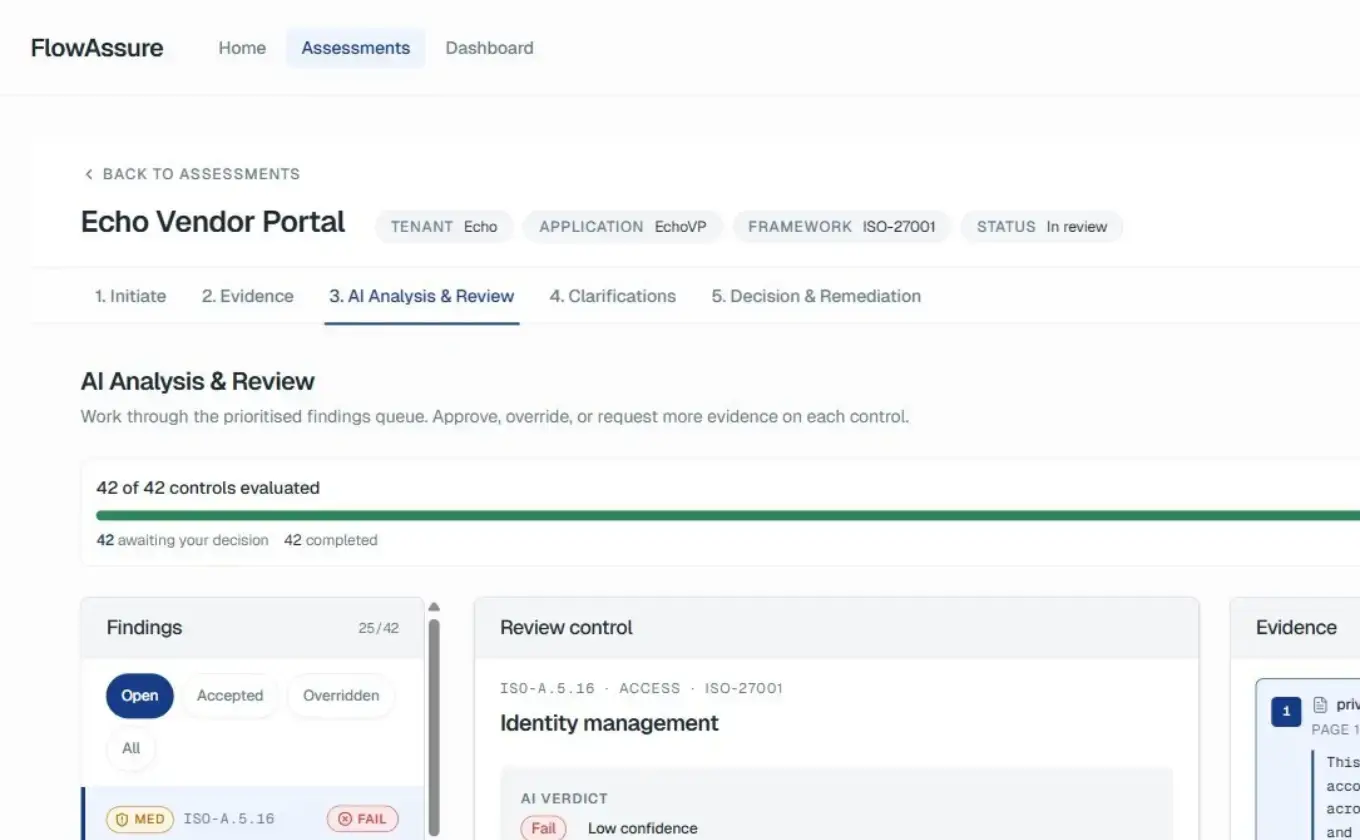Open the 5. Decision & Remediation tab
The width and height of the screenshot is (1360, 840).
click(816, 296)
